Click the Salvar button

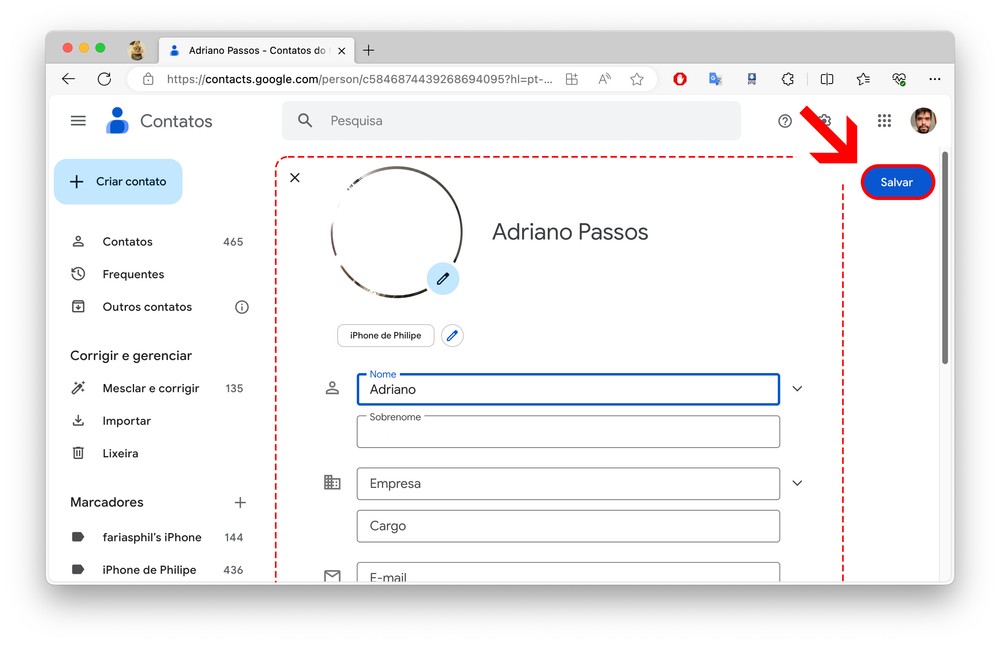897,182
